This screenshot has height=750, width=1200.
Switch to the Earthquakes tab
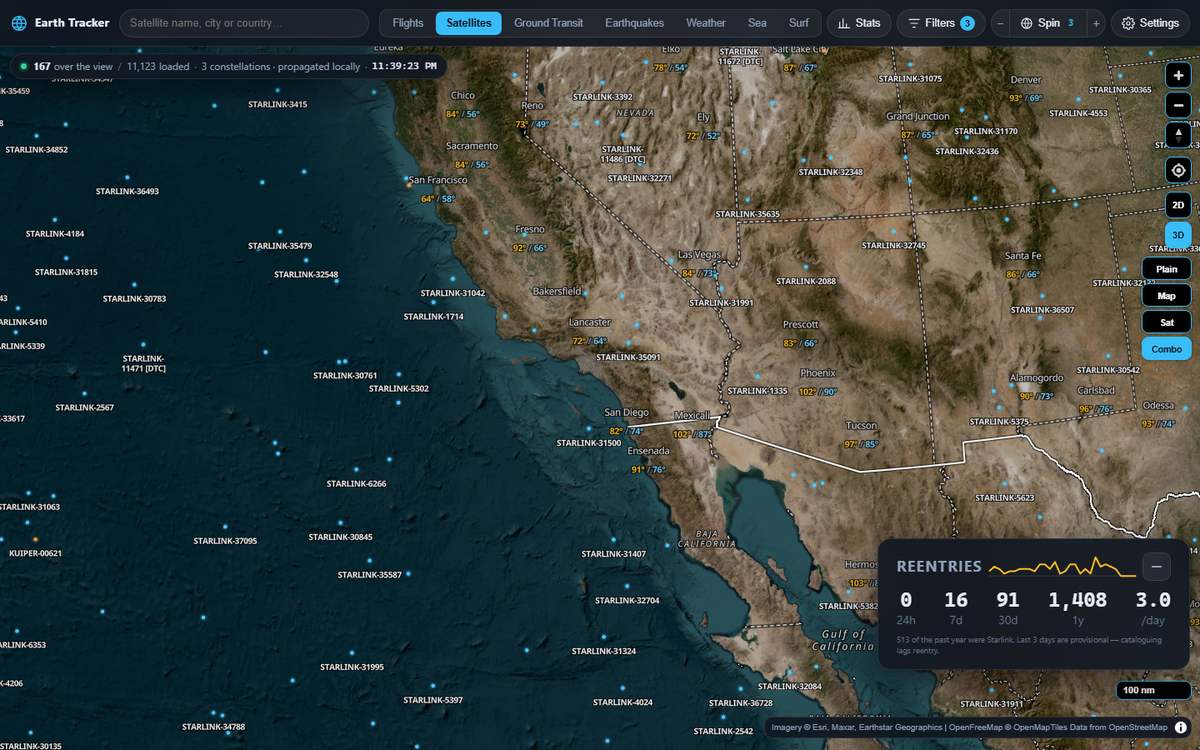click(x=634, y=23)
